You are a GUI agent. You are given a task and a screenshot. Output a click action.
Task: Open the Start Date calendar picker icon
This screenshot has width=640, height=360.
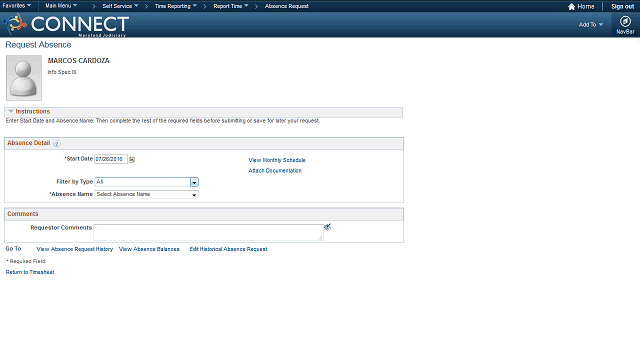click(x=132, y=160)
